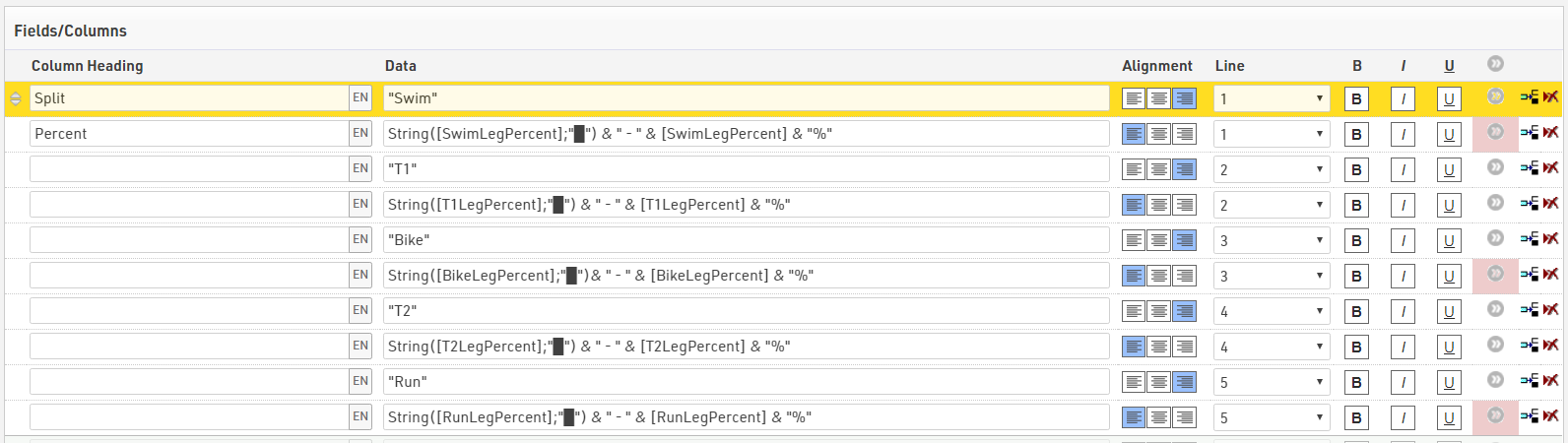Click the "Split" column heading field
The image size is (1568, 443).
[189, 98]
